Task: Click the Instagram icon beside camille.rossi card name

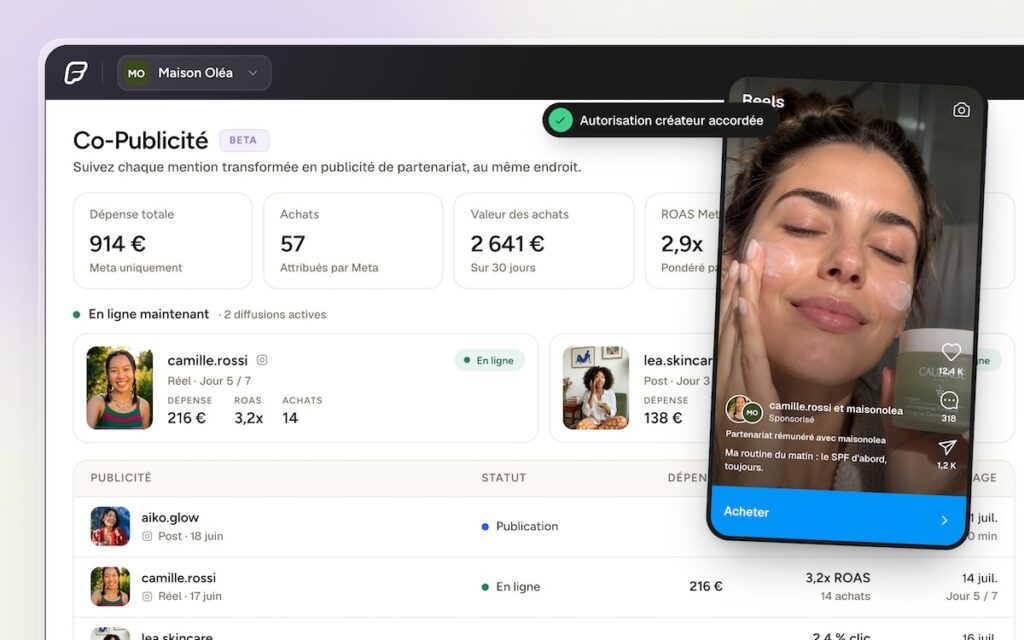Action: pyautogui.click(x=262, y=360)
